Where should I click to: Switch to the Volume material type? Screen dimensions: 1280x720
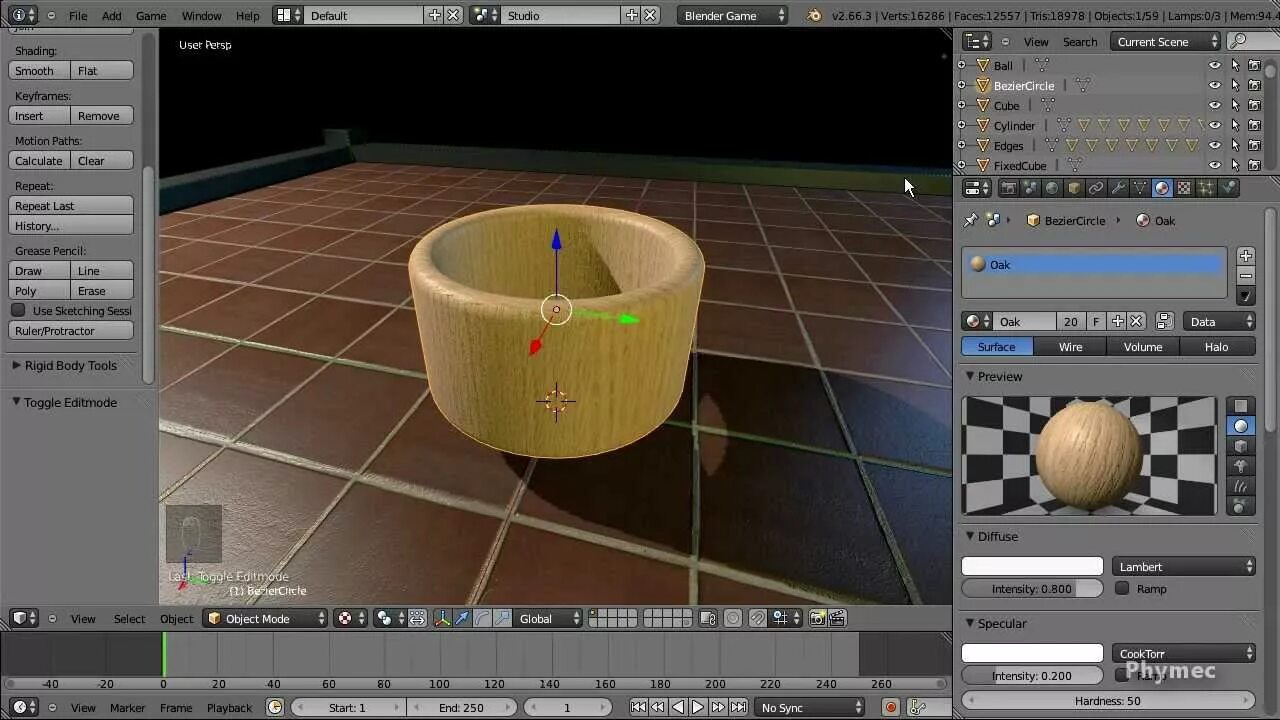(1143, 346)
